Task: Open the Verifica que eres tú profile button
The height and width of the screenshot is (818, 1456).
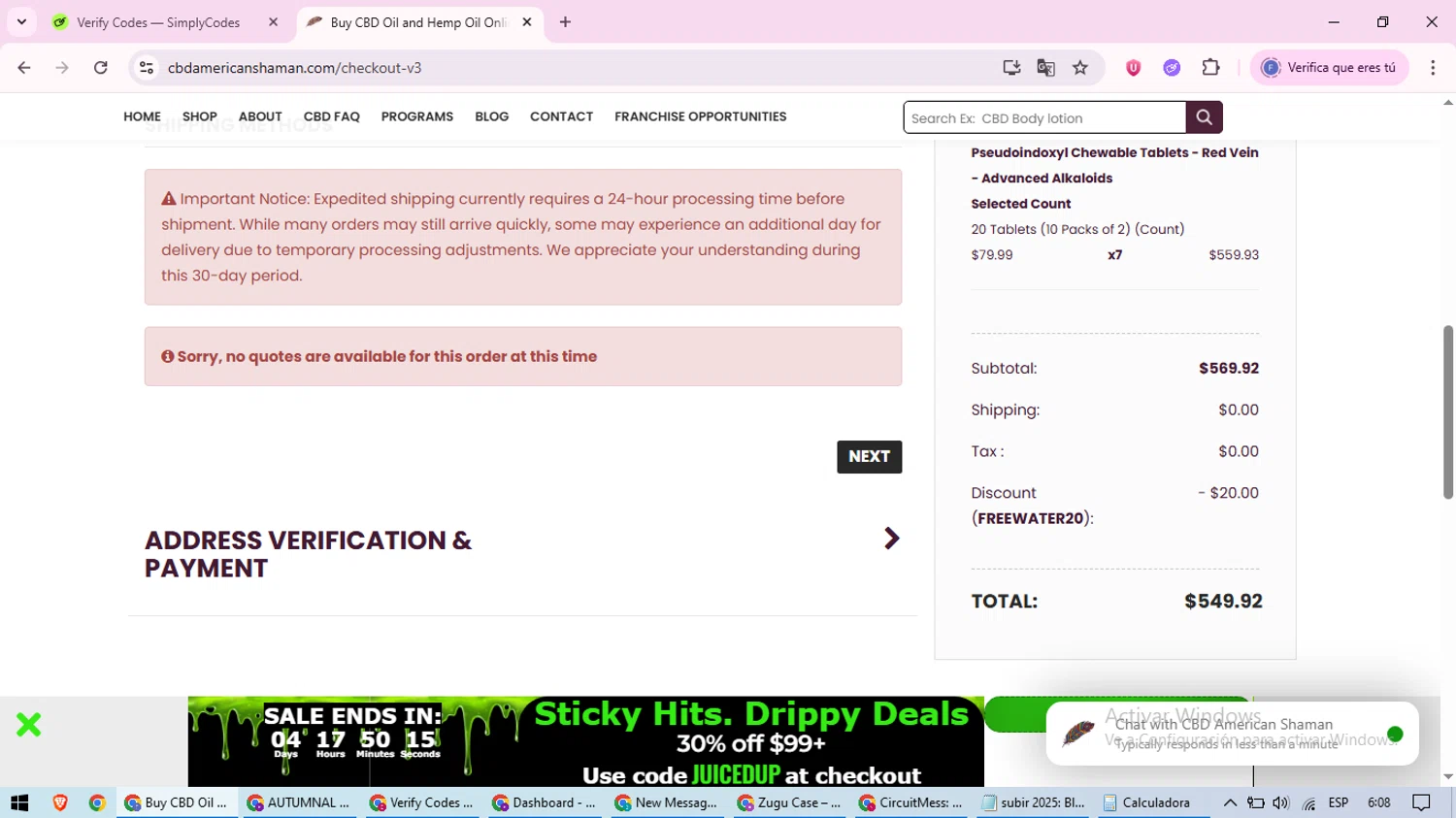Action: [1329, 67]
